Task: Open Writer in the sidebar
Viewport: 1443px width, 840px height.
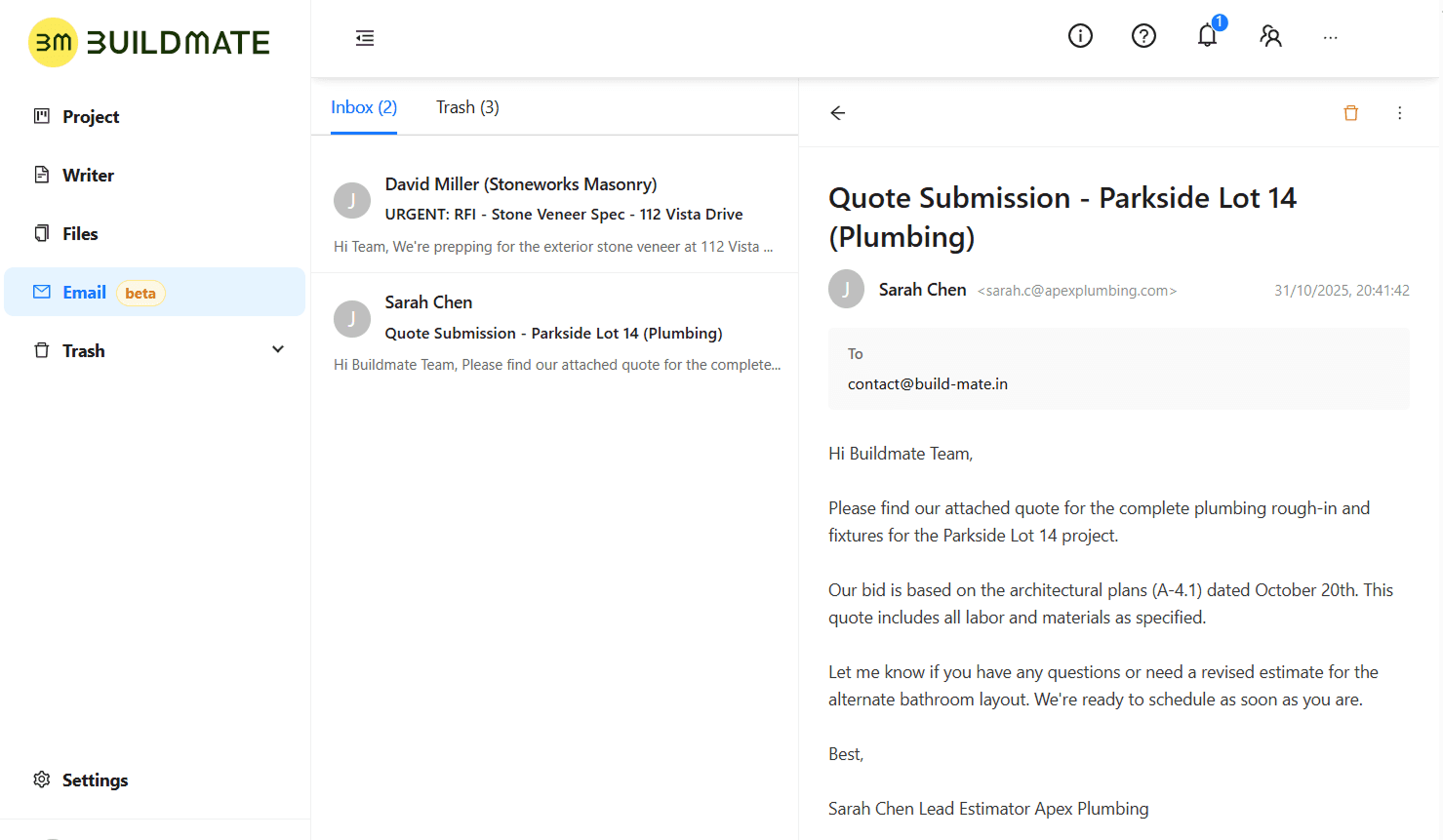Action: click(x=155, y=175)
